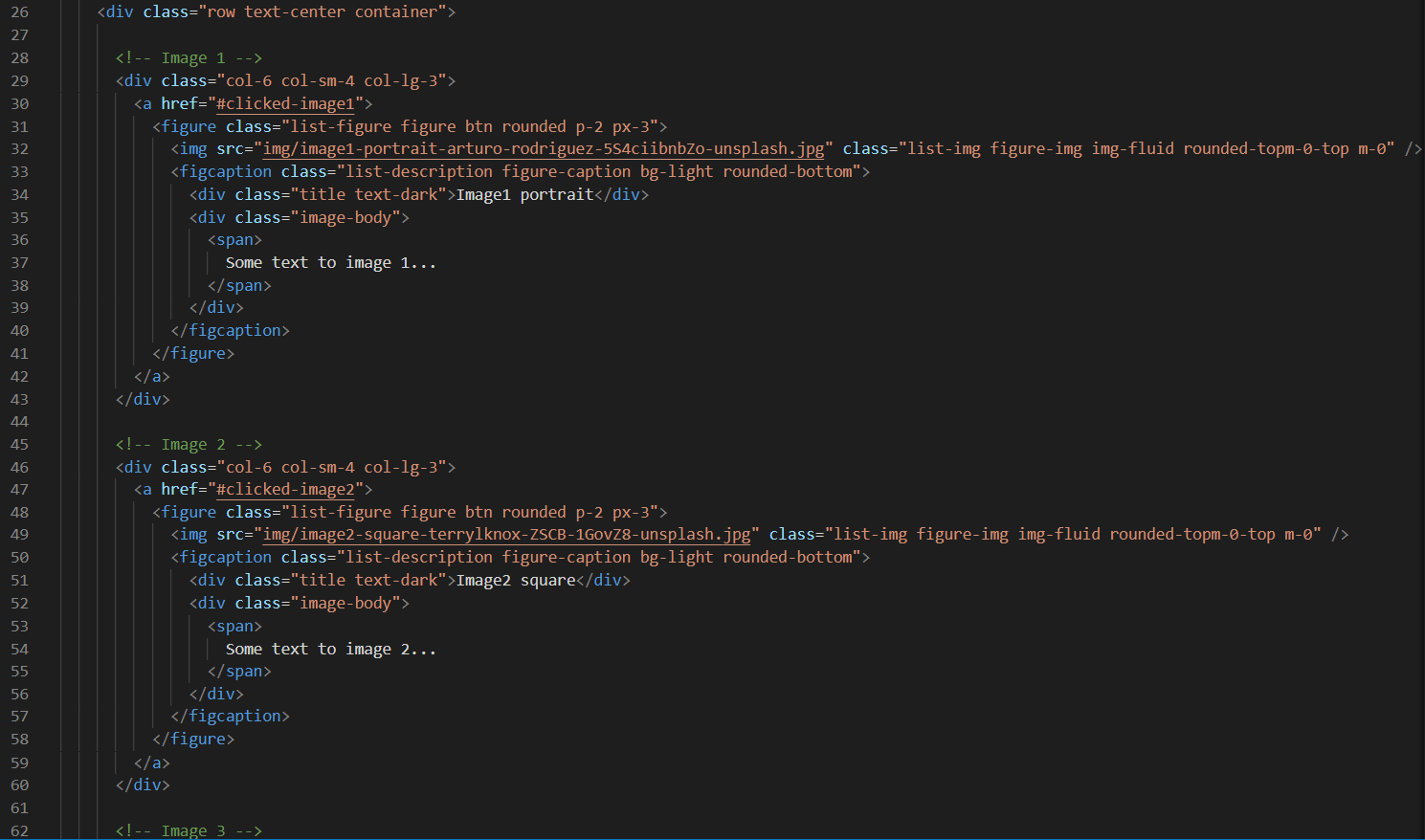Click the closing div tag on line 60
This screenshot has width=1425, height=840.
[143, 785]
